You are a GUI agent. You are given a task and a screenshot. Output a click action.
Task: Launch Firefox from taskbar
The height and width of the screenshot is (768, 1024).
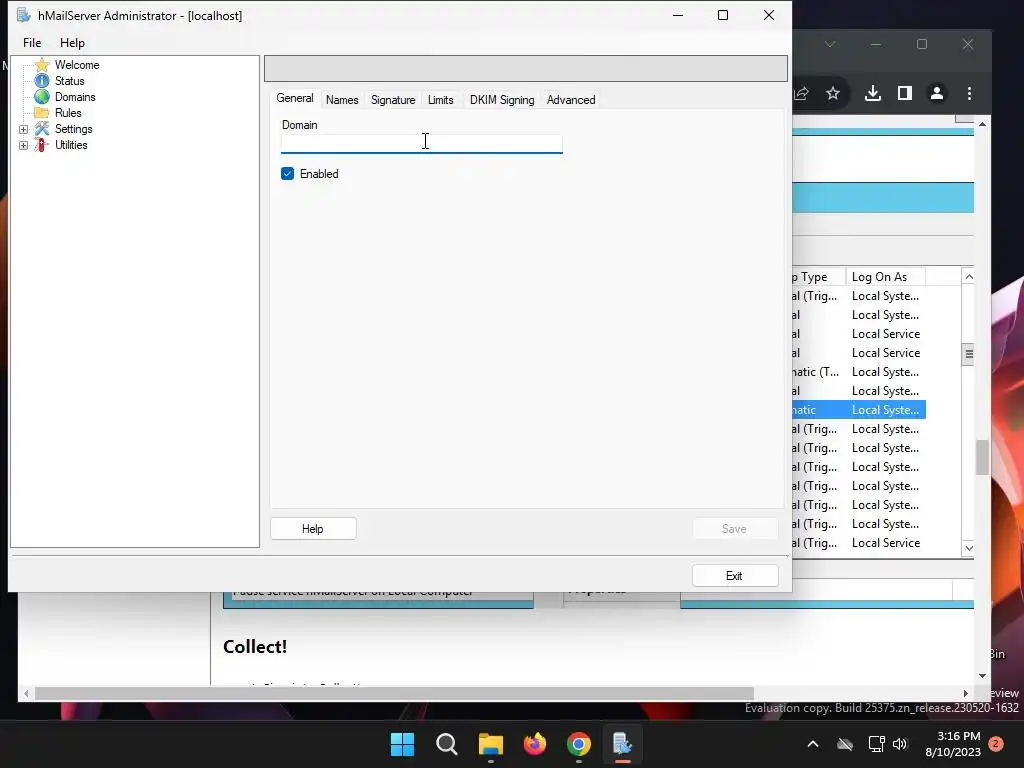(x=535, y=744)
